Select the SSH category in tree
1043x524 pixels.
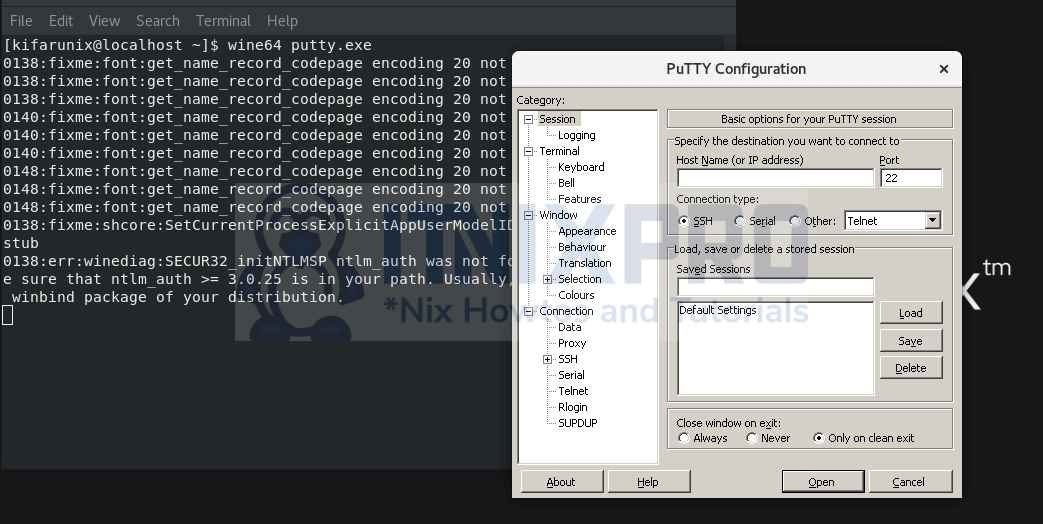(x=567, y=359)
